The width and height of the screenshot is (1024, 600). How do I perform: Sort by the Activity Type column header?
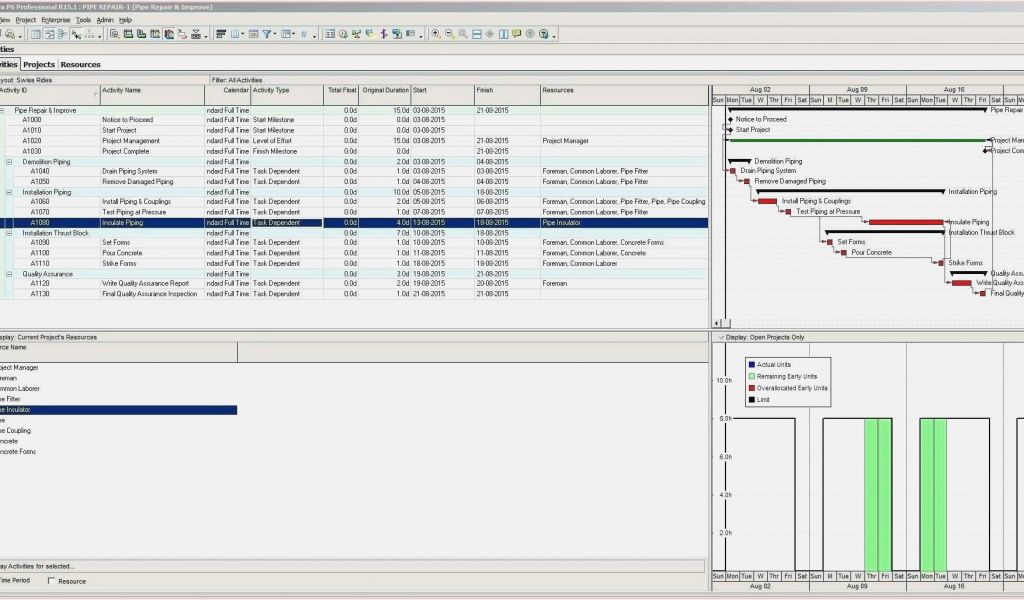[x=287, y=94]
